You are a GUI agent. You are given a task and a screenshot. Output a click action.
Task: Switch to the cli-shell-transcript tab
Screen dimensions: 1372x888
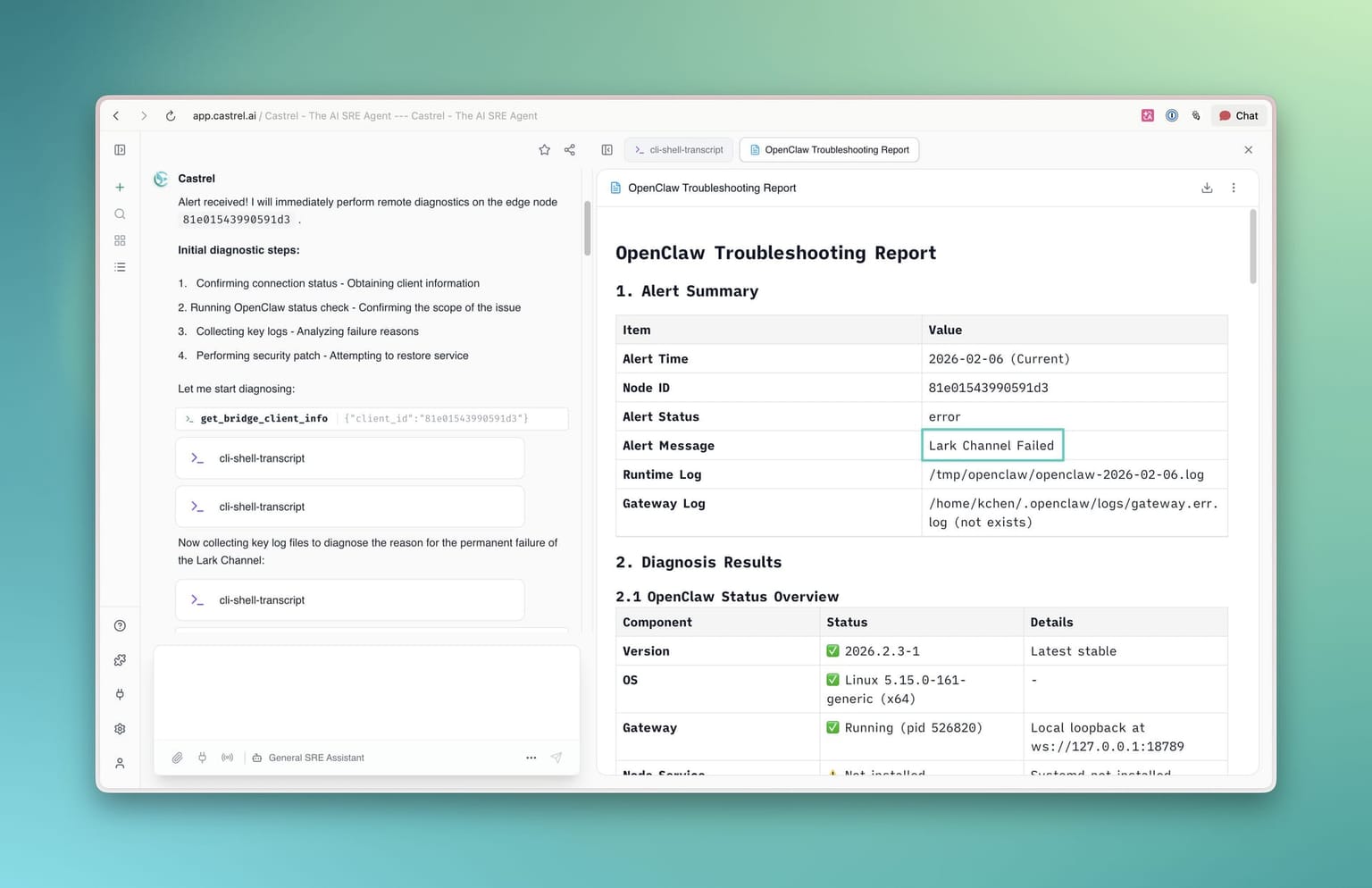point(679,150)
